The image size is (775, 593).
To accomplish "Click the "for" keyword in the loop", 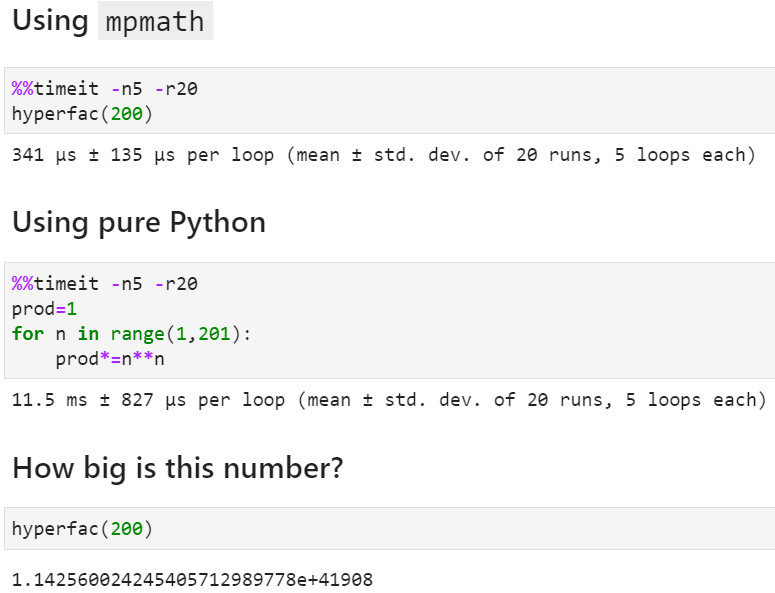I will (28, 334).
